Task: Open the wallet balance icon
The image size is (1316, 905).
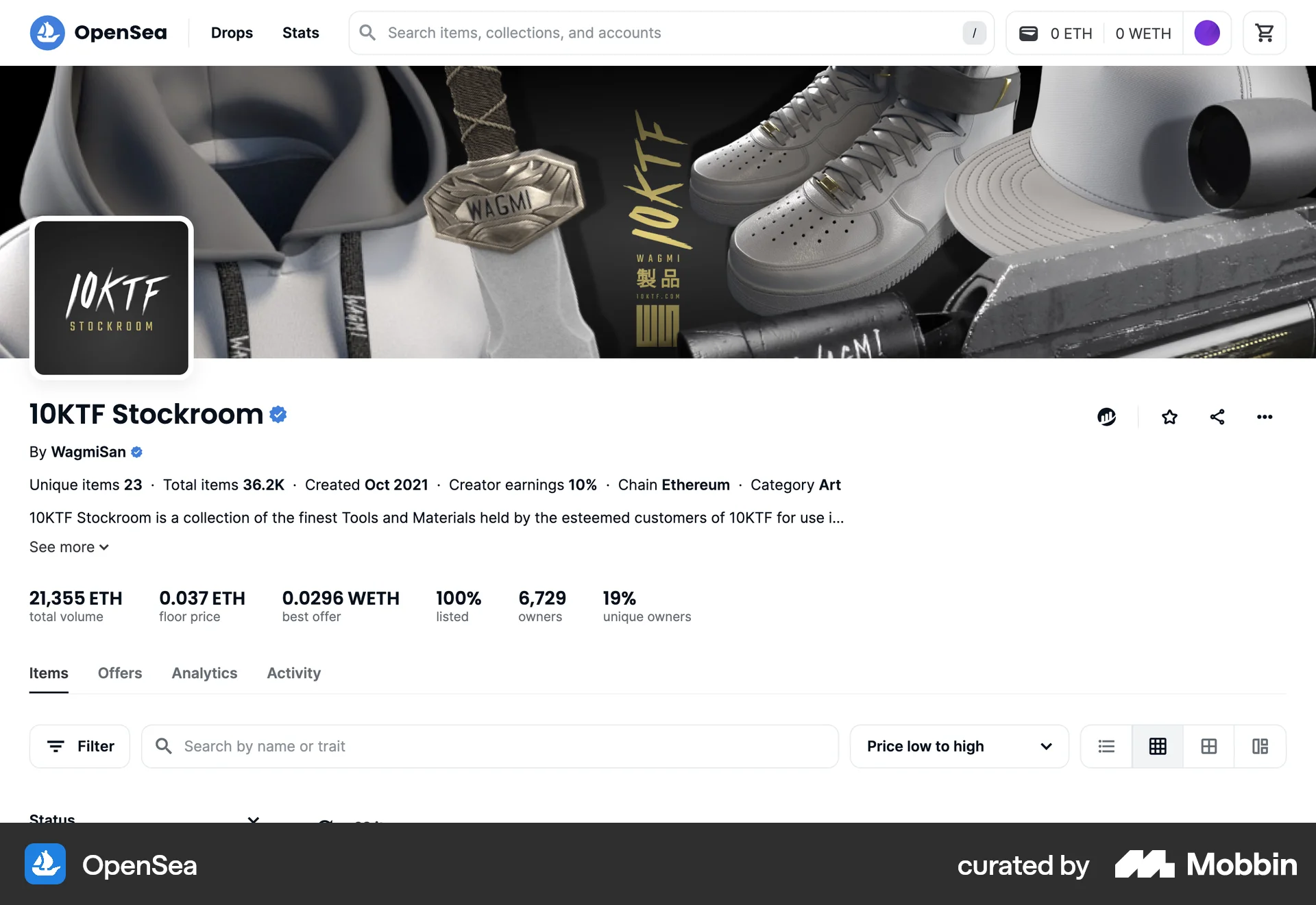Action: (1028, 33)
